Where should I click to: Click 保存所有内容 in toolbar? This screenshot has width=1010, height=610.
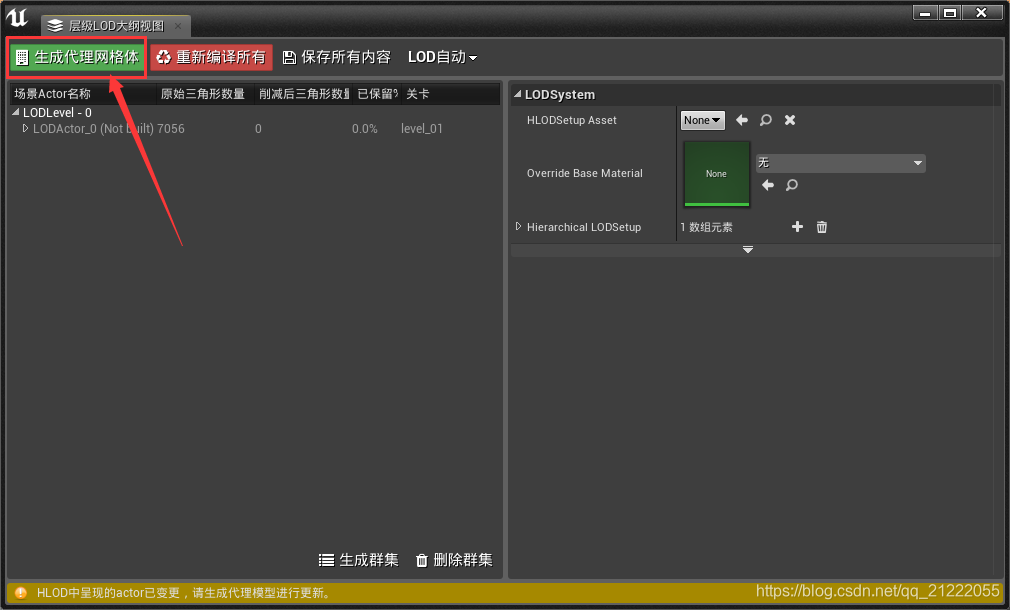click(x=337, y=57)
